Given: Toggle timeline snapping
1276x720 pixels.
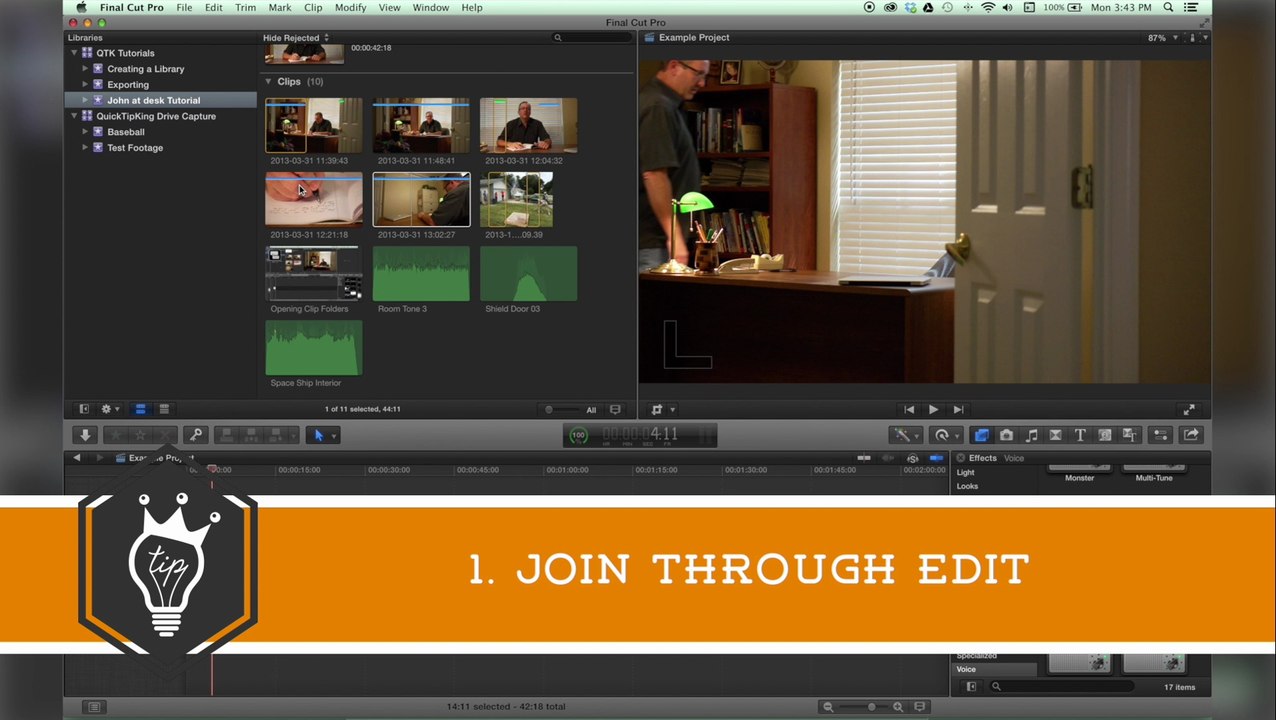Looking at the screenshot, I should [x=936, y=458].
